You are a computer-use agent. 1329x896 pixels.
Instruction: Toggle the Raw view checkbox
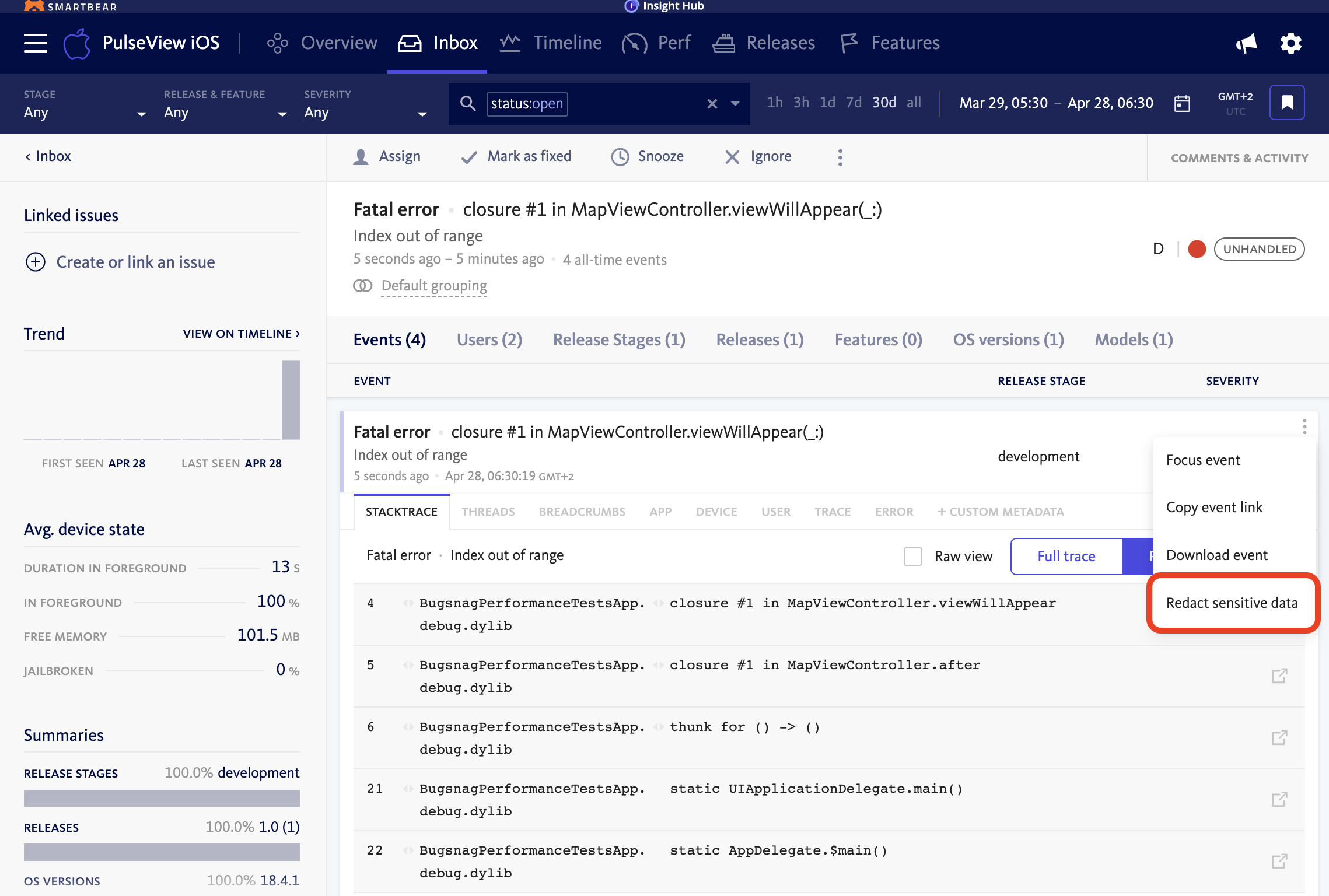point(913,556)
